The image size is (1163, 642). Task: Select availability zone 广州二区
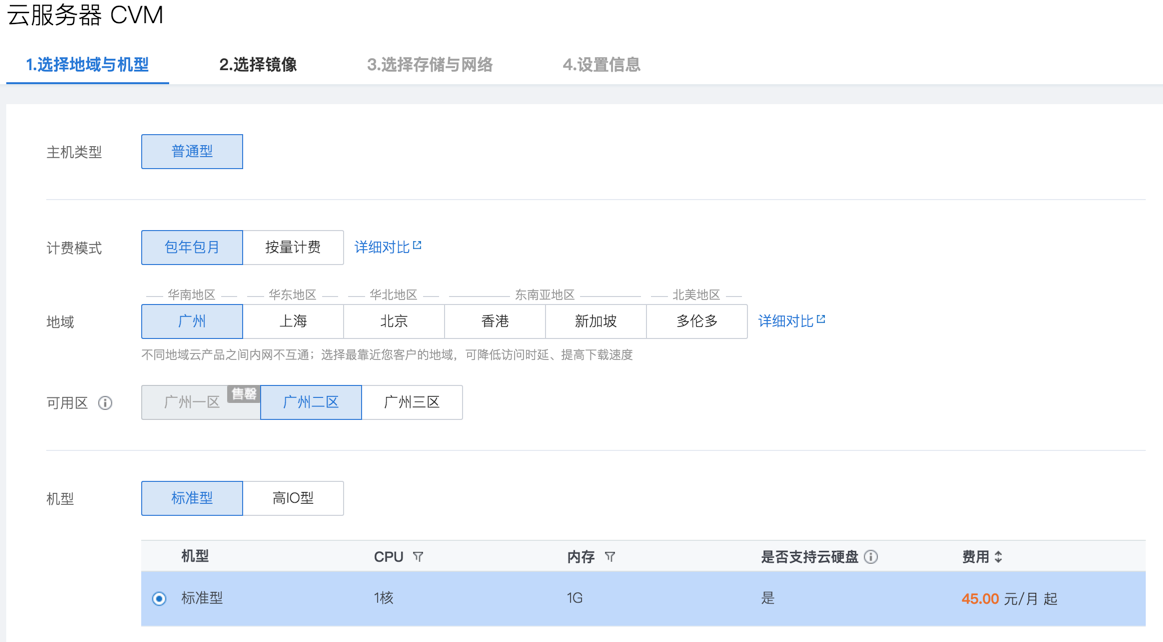pyautogui.click(x=311, y=403)
